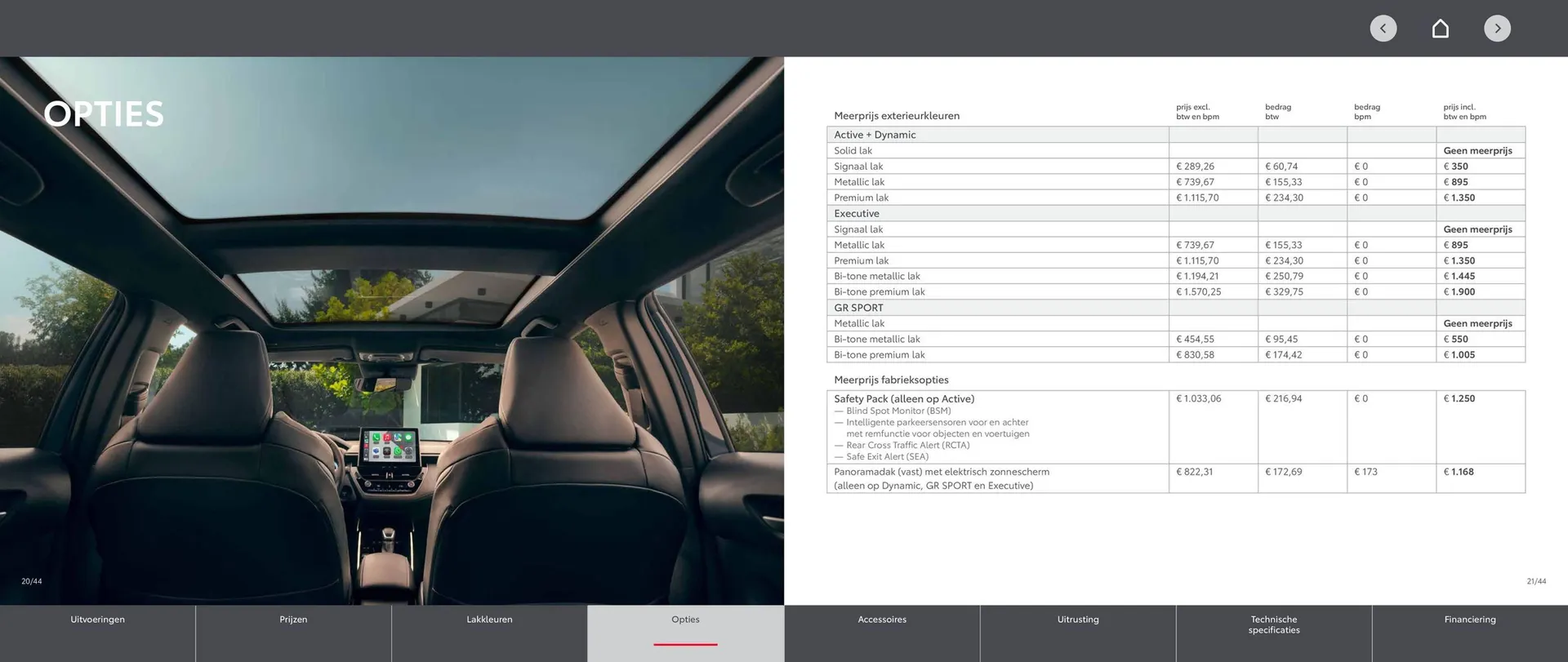Click the 'Executive' section row
Image resolution: width=1568 pixels, height=662 pixels.
pyautogui.click(x=1176, y=214)
